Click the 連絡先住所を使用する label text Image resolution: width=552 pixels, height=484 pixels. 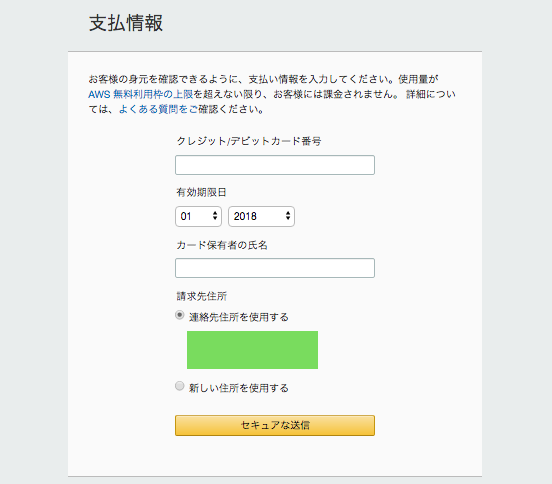(x=239, y=317)
